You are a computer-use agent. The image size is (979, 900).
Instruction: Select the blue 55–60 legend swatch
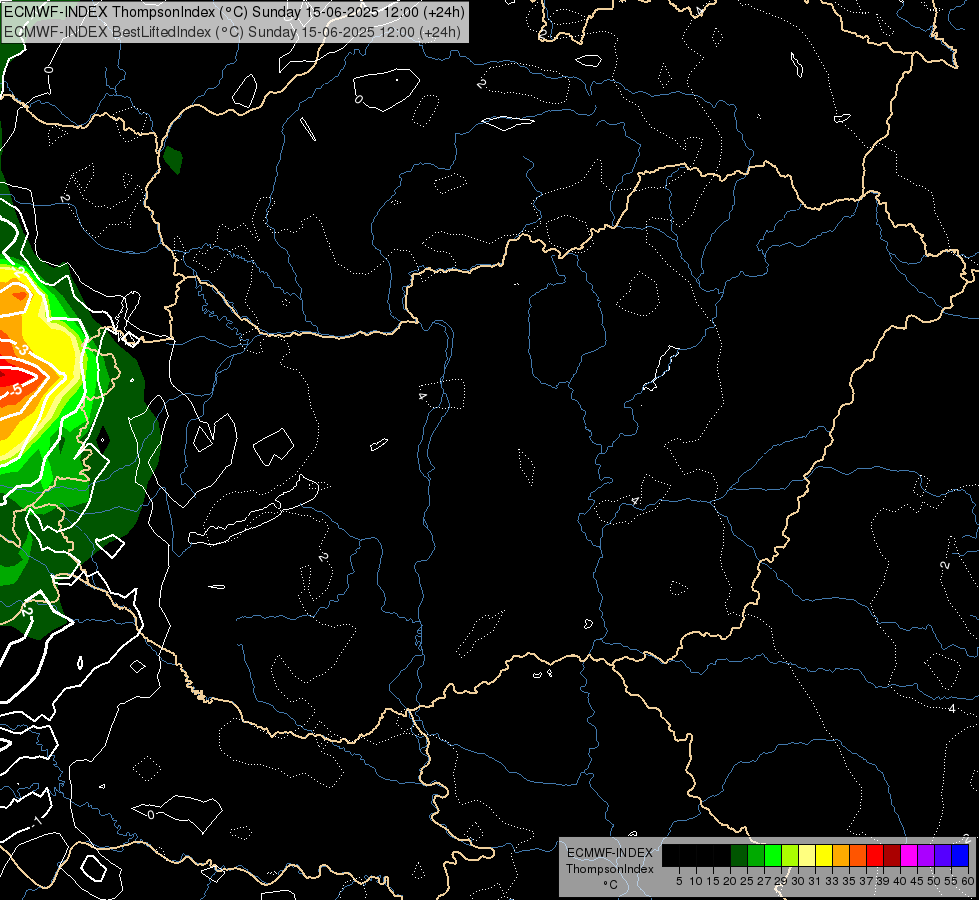[x=960, y=855]
